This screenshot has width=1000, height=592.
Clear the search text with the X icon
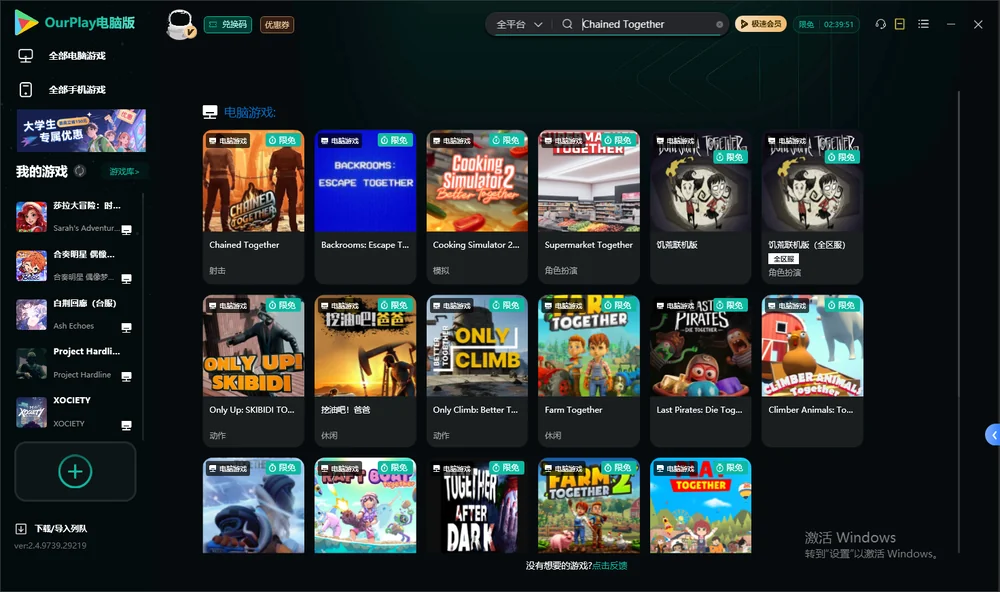click(719, 24)
